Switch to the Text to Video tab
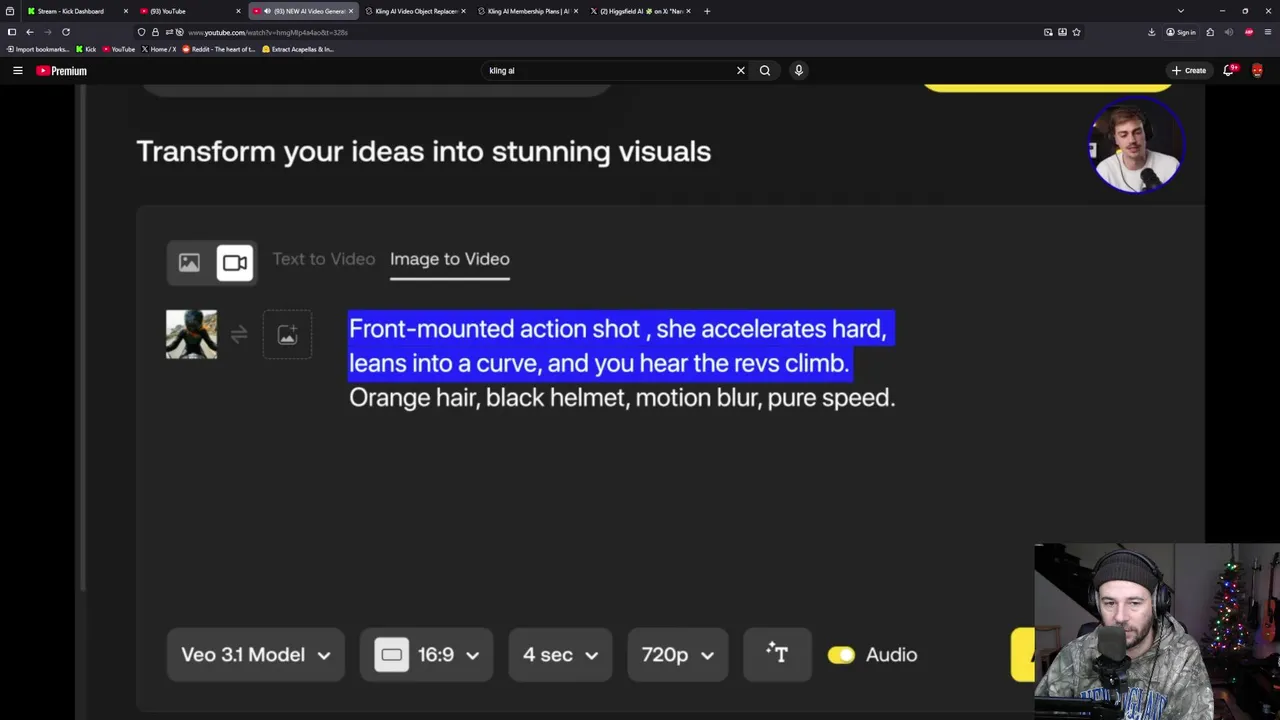The image size is (1280, 720). pos(323,259)
